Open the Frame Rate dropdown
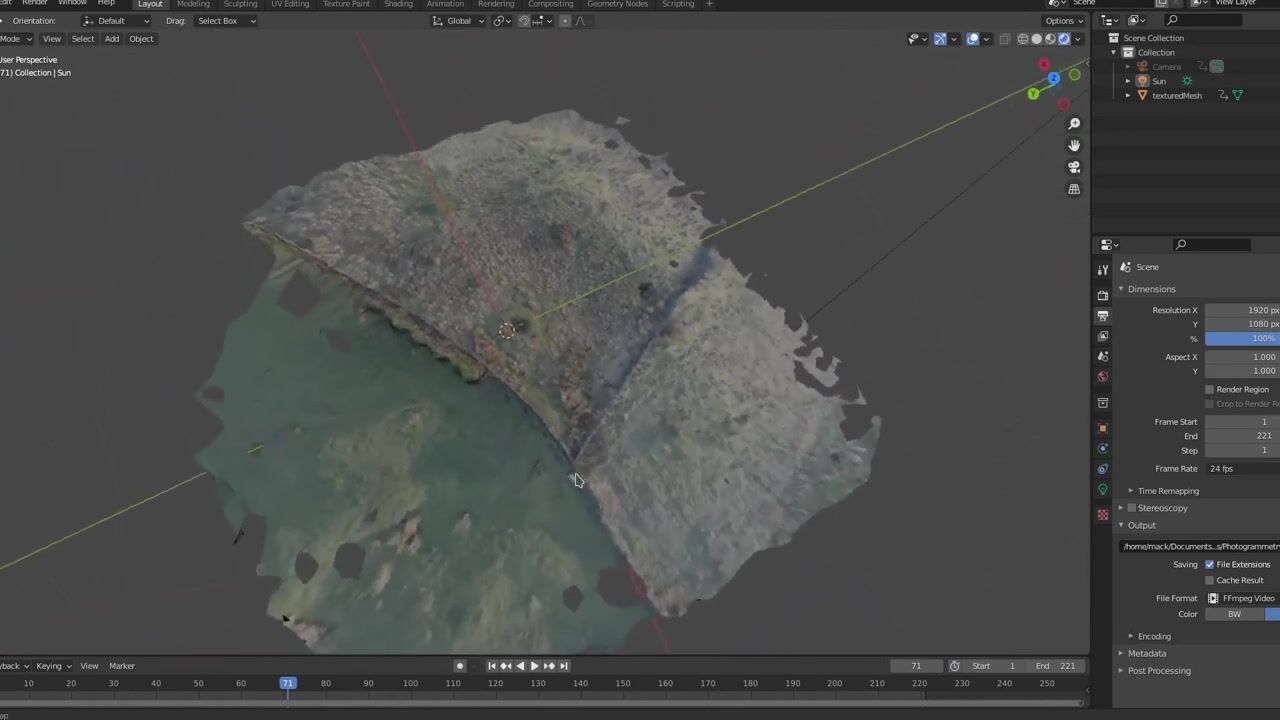Image resolution: width=1280 pixels, height=720 pixels. (x=1242, y=468)
